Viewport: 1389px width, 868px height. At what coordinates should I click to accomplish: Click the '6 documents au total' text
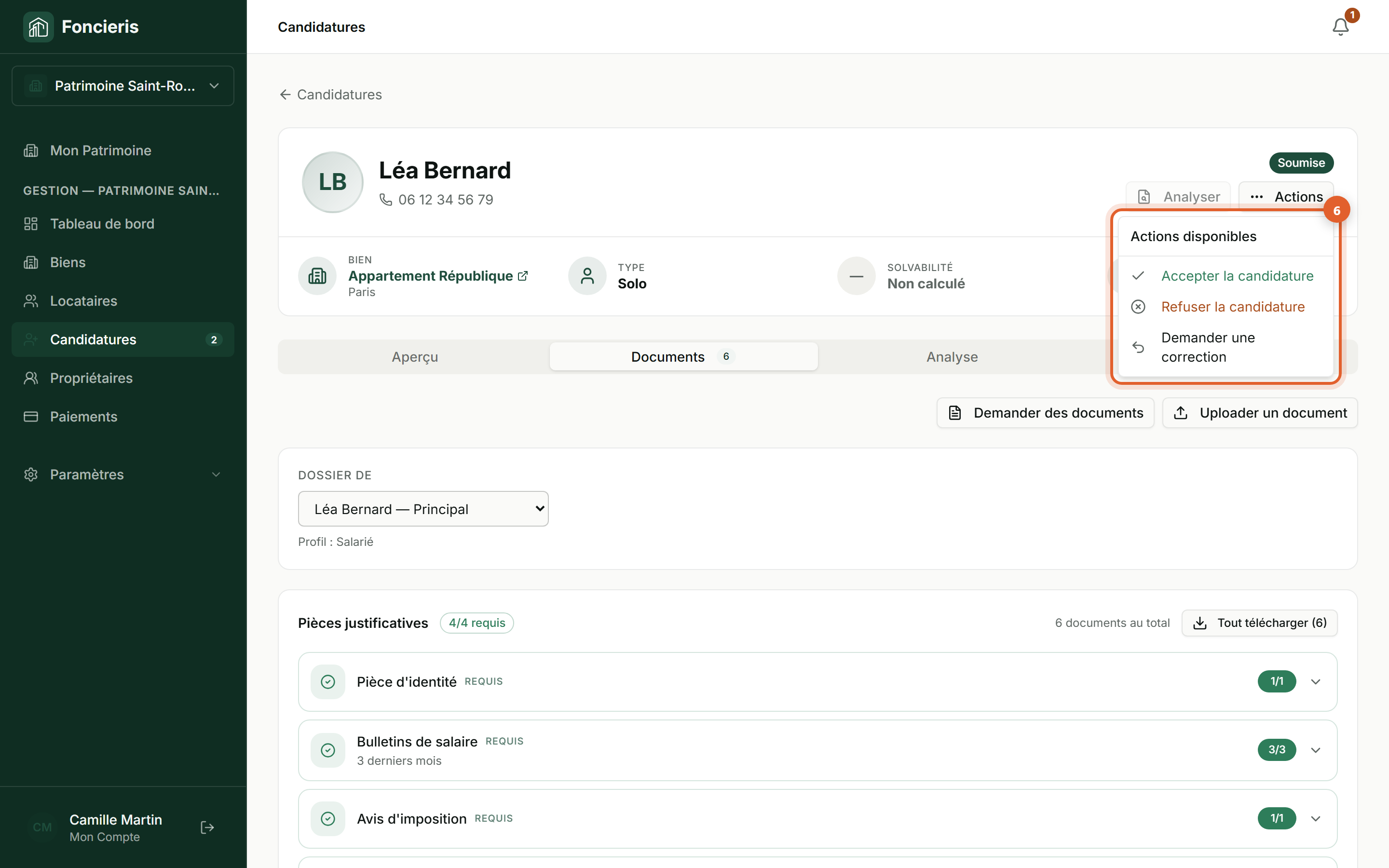1112,623
